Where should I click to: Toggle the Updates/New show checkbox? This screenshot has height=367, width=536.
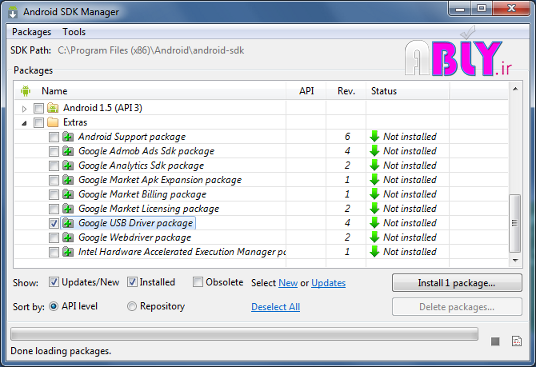[x=54, y=282]
